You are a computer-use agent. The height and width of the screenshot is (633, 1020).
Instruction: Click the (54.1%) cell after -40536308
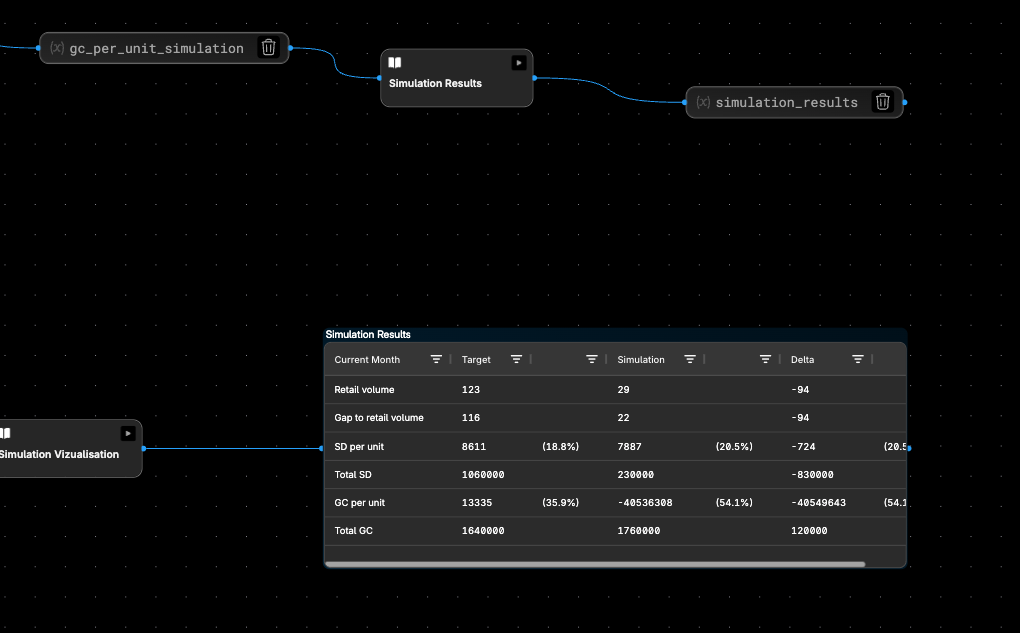coord(734,503)
